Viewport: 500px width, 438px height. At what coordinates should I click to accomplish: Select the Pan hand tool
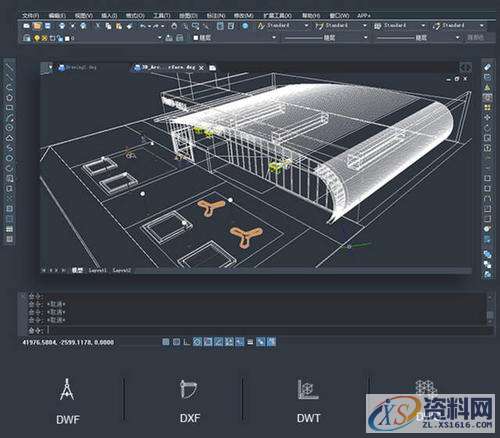(x=174, y=26)
